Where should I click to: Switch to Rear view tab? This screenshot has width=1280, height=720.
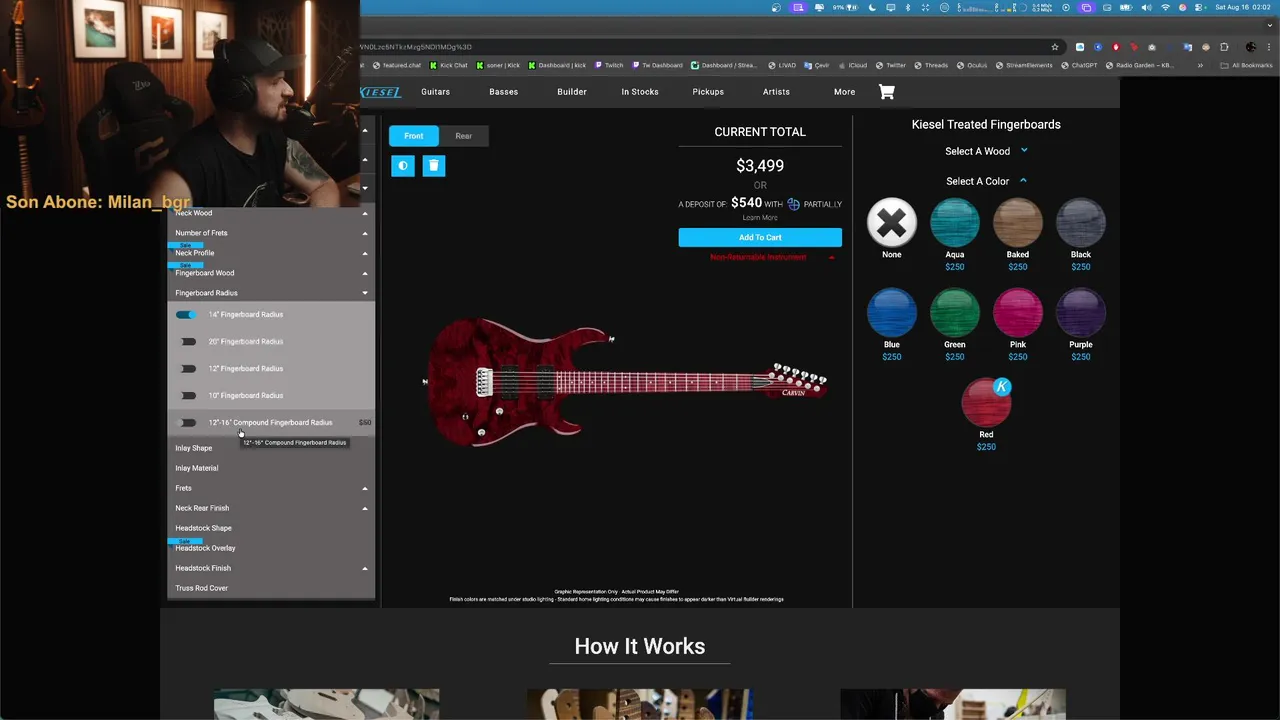pyautogui.click(x=464, y=136)
